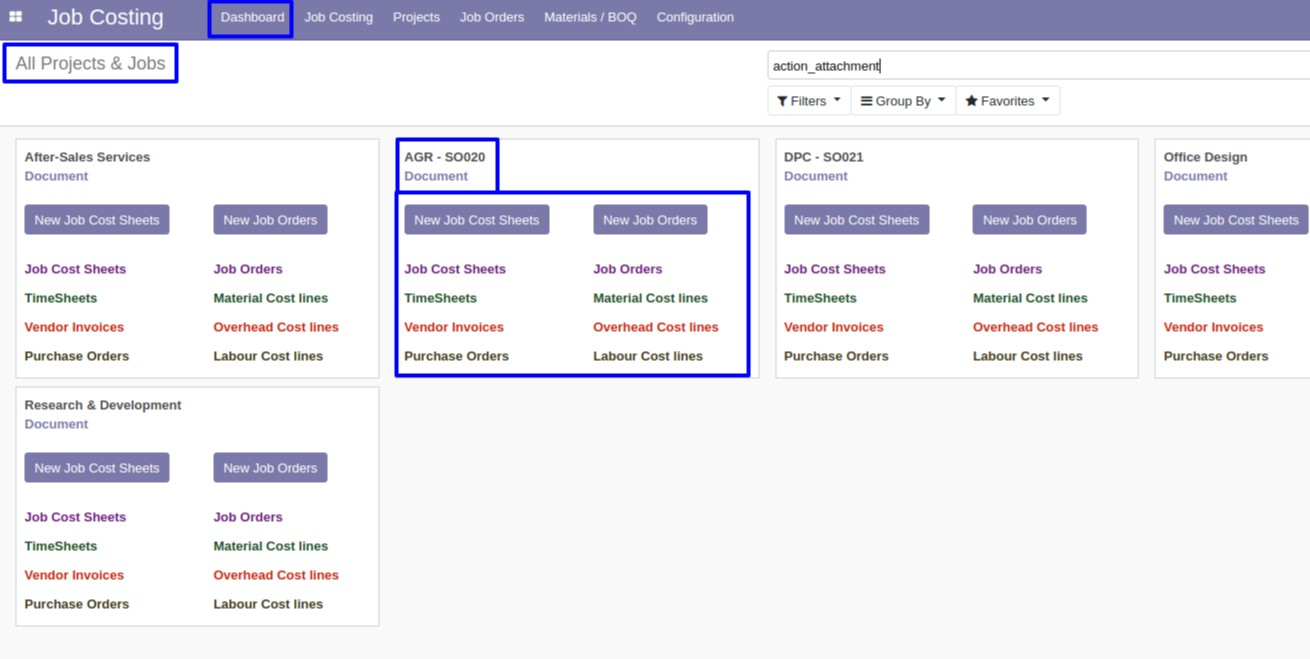Open Labour Cost lines in AGR - SO020 card

648,356
